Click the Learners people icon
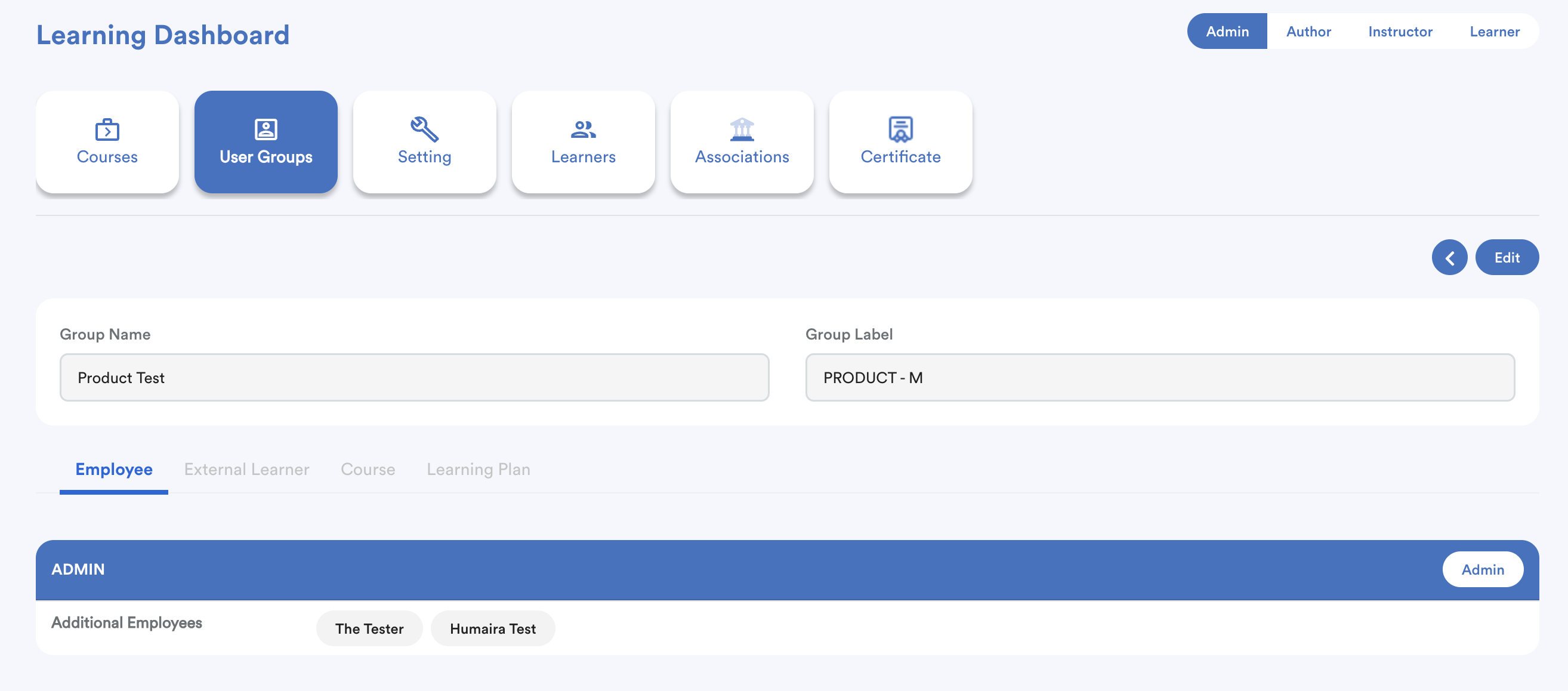 582,129
